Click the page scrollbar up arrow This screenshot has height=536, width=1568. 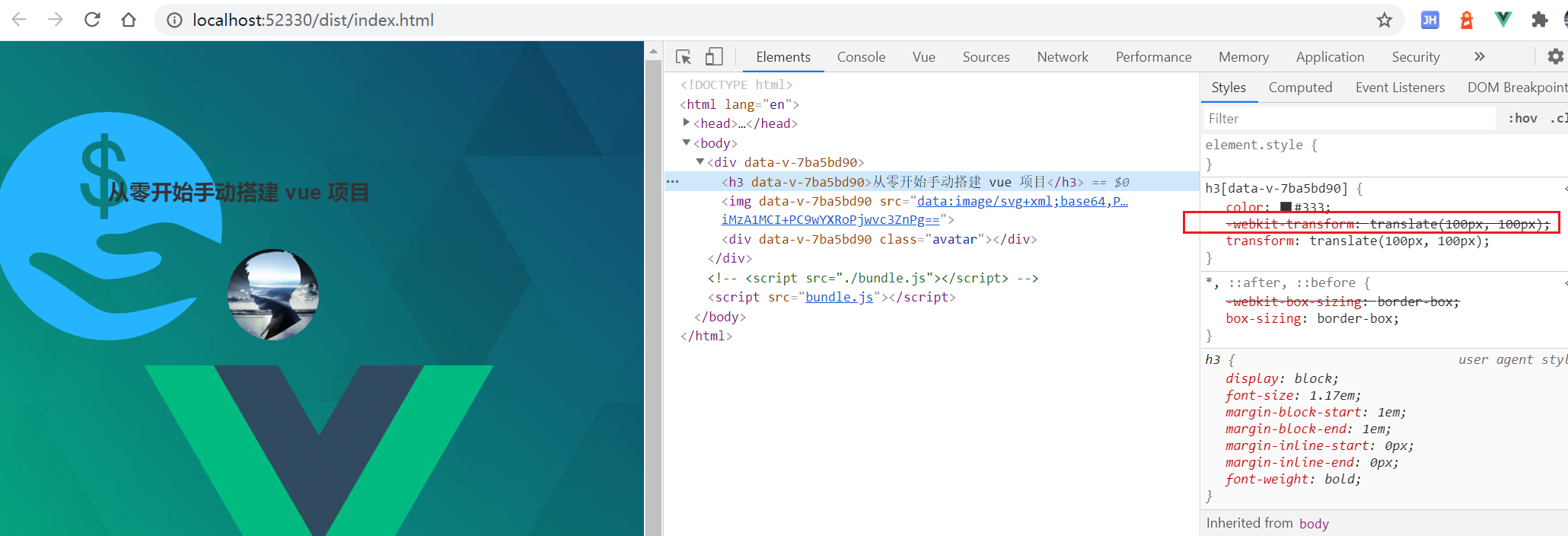tap(653, 52)
